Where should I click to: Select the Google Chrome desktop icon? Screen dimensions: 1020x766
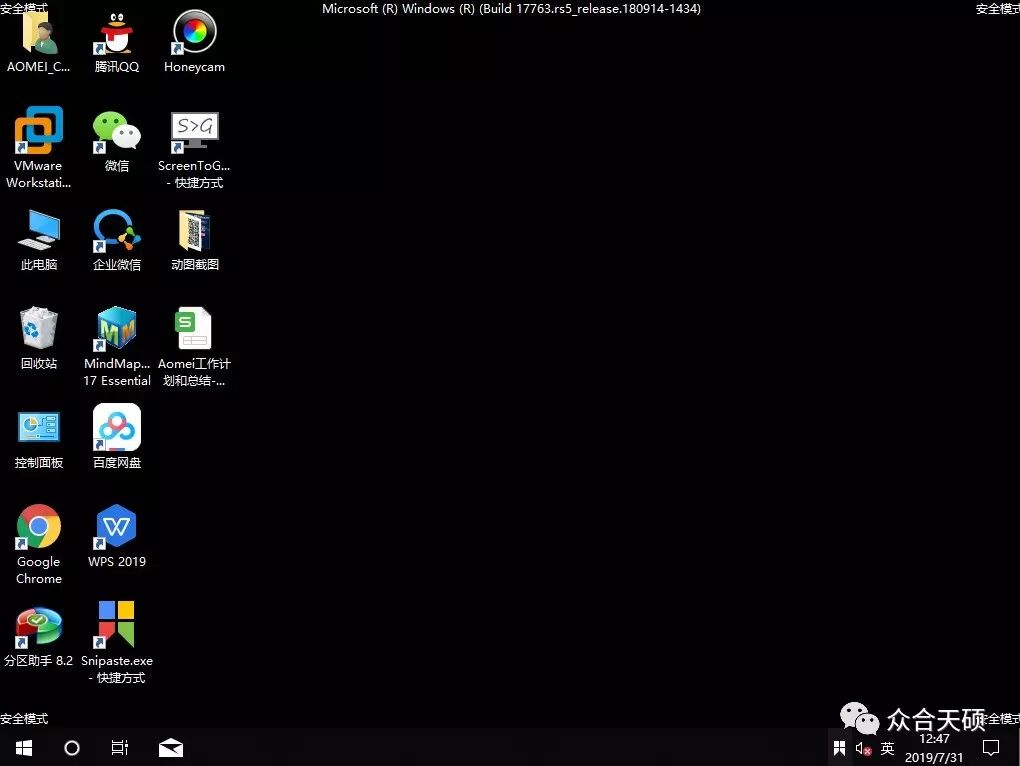38,527
